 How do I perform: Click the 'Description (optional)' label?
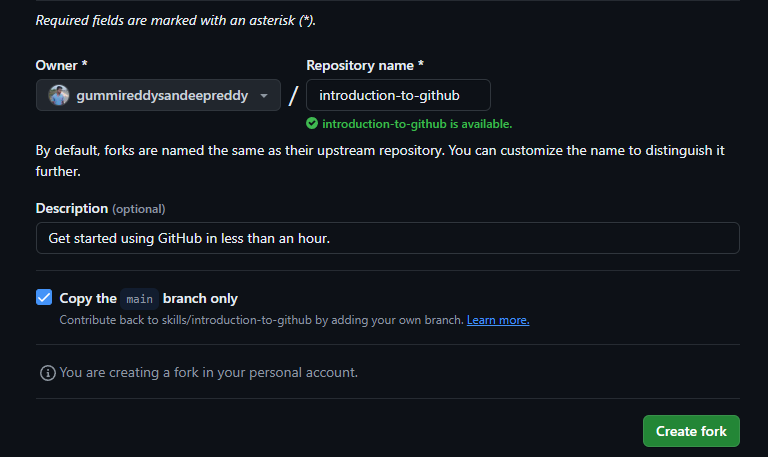100,208
